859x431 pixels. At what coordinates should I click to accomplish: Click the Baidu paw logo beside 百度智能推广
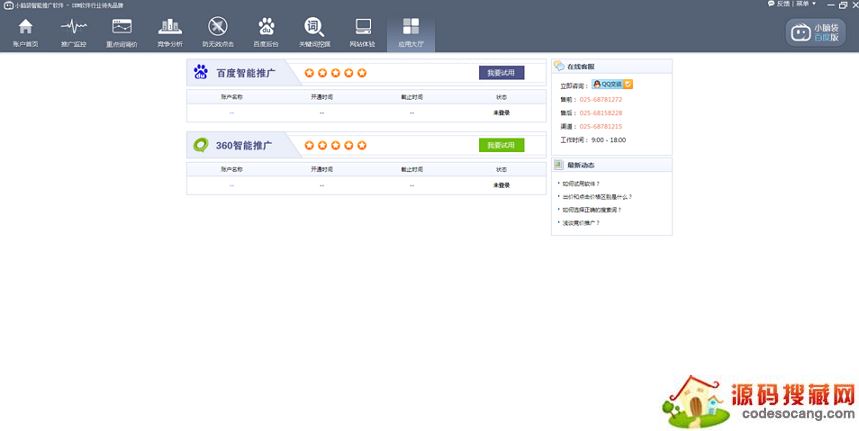pyautogui.click(x=201, y=73)
